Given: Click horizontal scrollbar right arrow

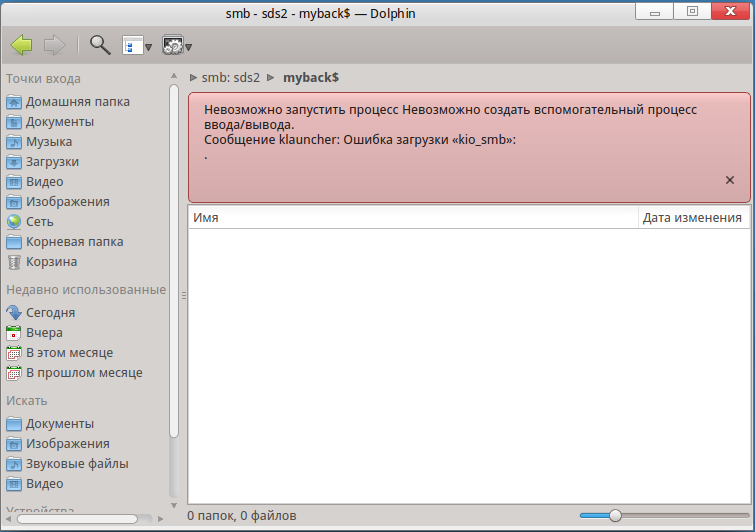Looking at the screenshot, I should (160, 519).
